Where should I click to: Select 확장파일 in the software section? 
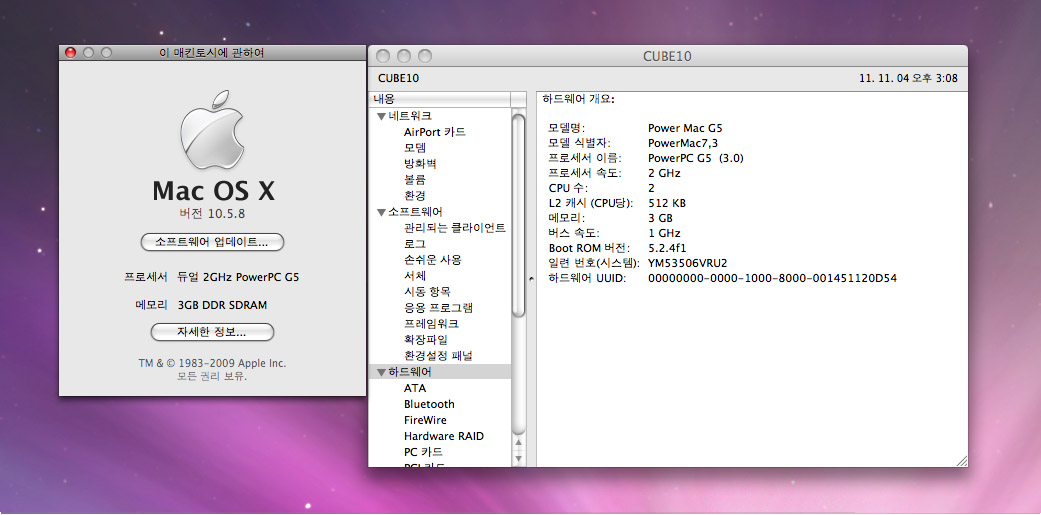(425, 340)
